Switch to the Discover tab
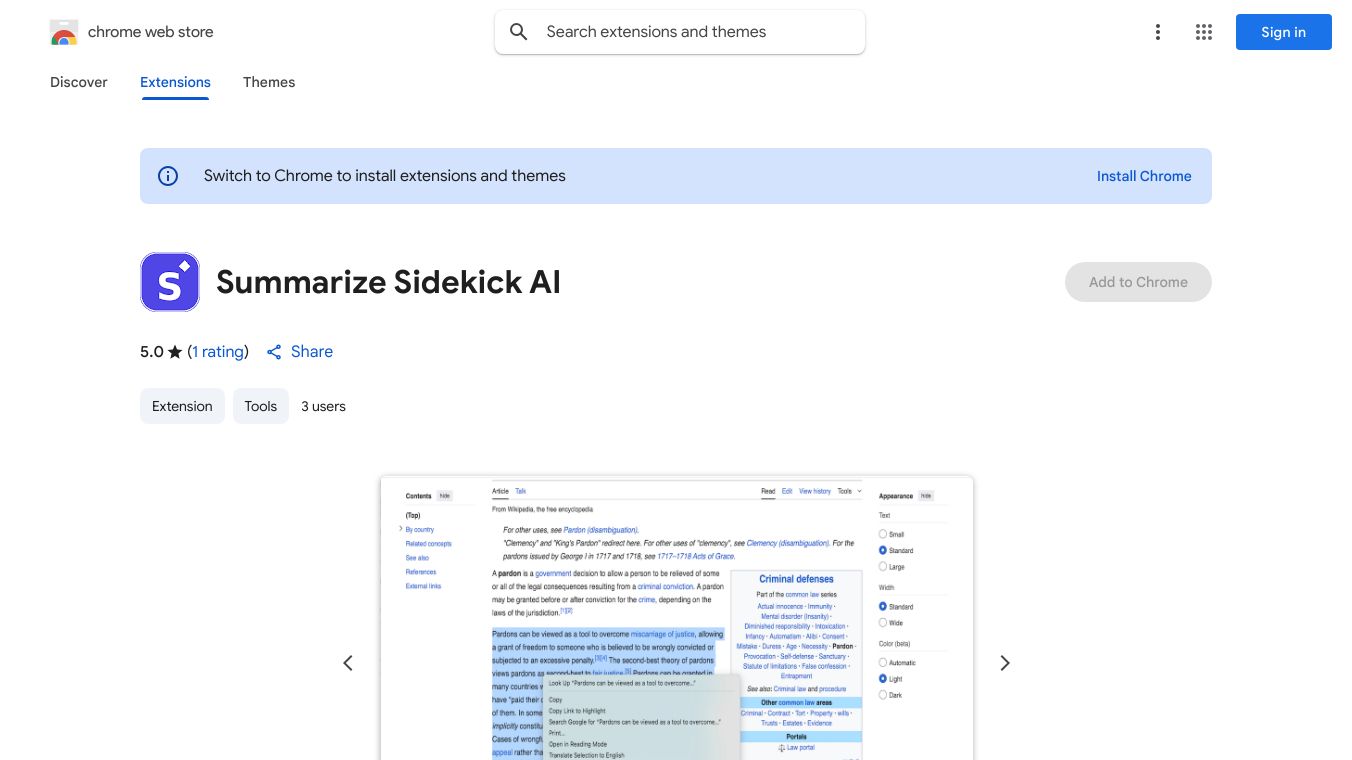The image size is (1352, 760). click(79, 82)
